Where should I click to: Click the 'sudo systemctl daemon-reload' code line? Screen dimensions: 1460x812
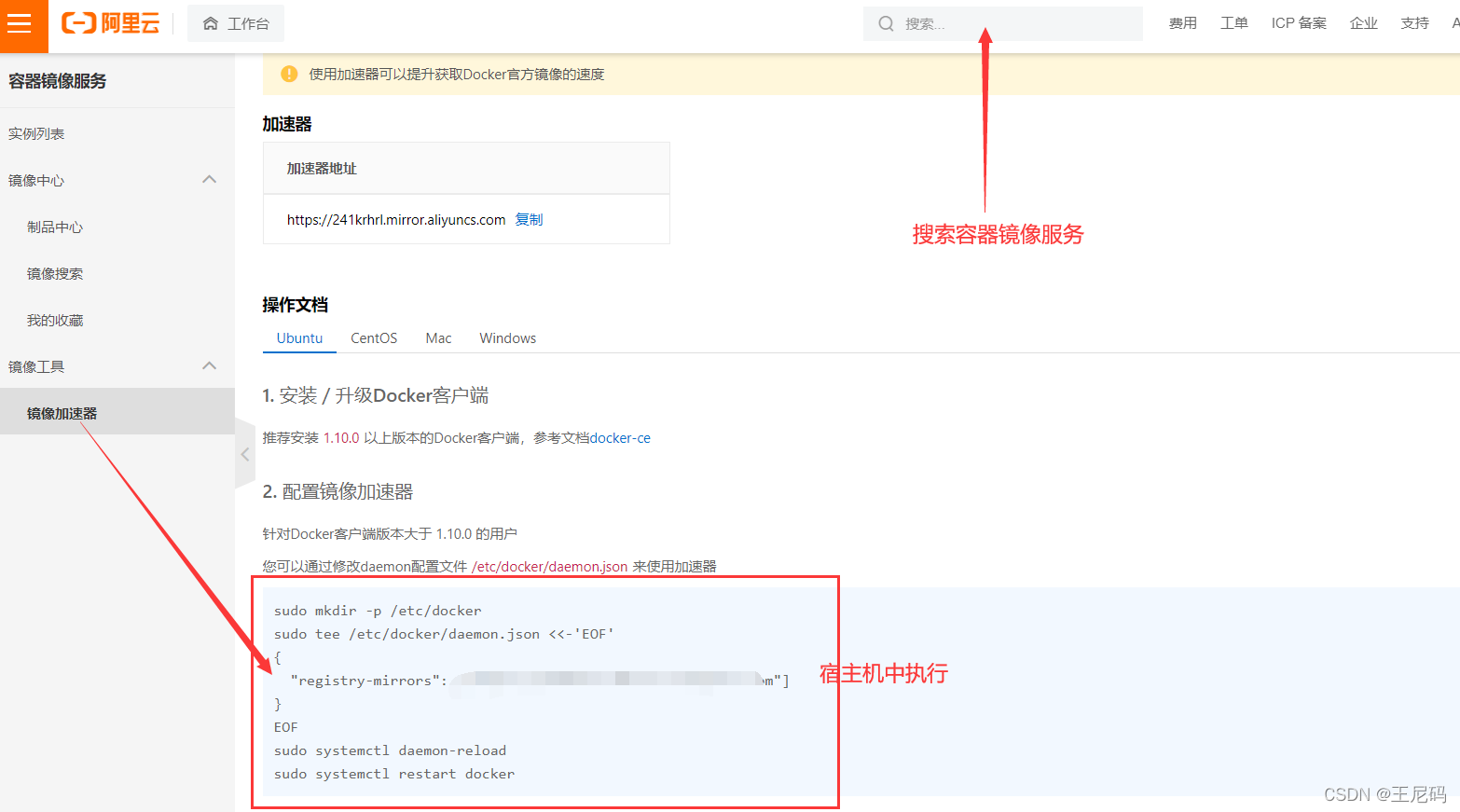(x=390, y=750)
